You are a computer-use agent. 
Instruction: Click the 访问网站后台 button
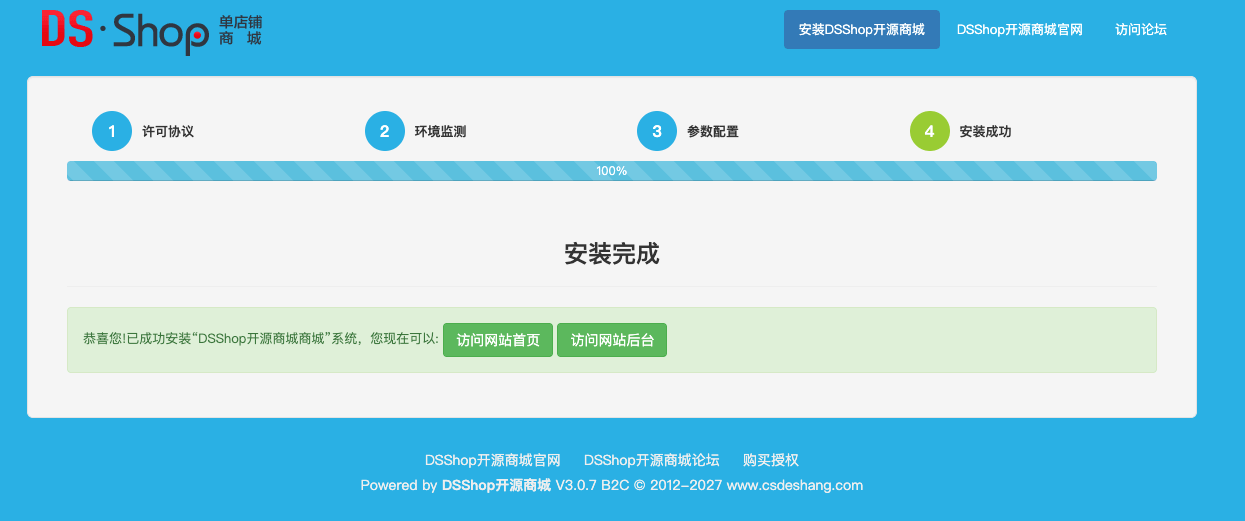coord(612,340)
